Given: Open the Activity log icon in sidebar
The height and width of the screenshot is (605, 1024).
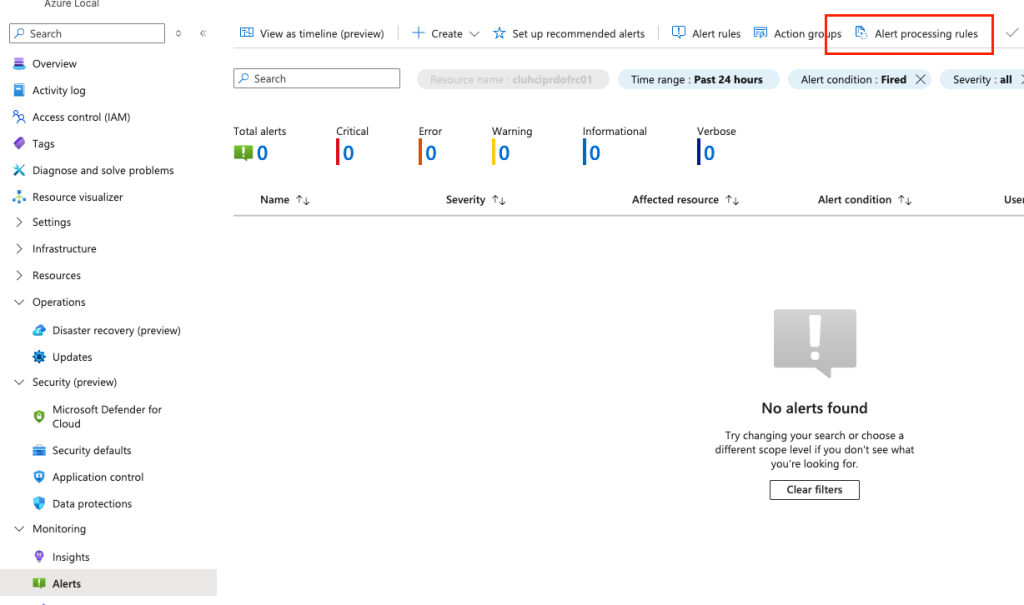Looking at the screenshot, I should [x=19, y=90].
